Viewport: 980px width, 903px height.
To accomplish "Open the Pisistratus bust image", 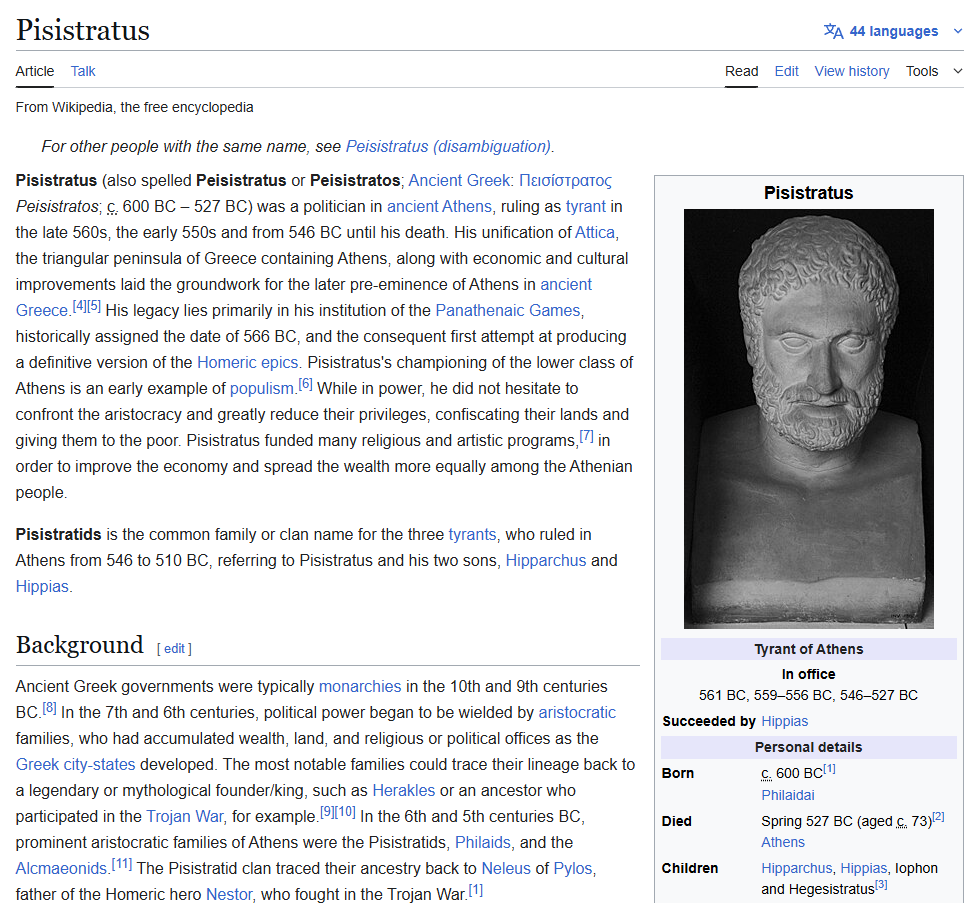I will click(808, 418).
